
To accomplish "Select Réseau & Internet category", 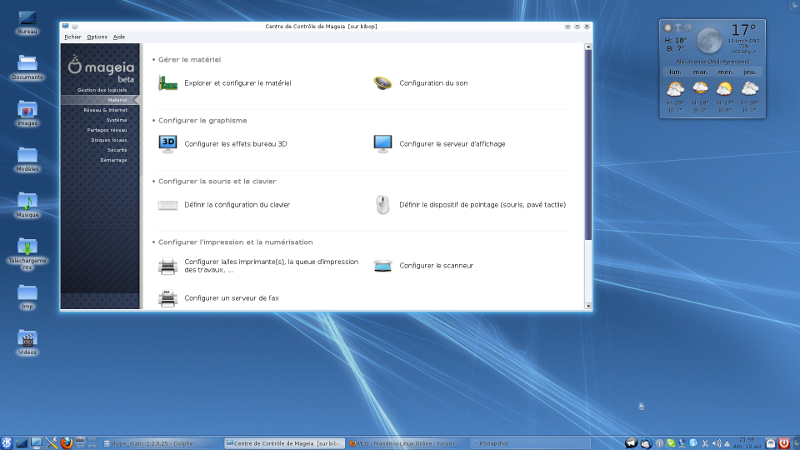I will pos(106,110).
